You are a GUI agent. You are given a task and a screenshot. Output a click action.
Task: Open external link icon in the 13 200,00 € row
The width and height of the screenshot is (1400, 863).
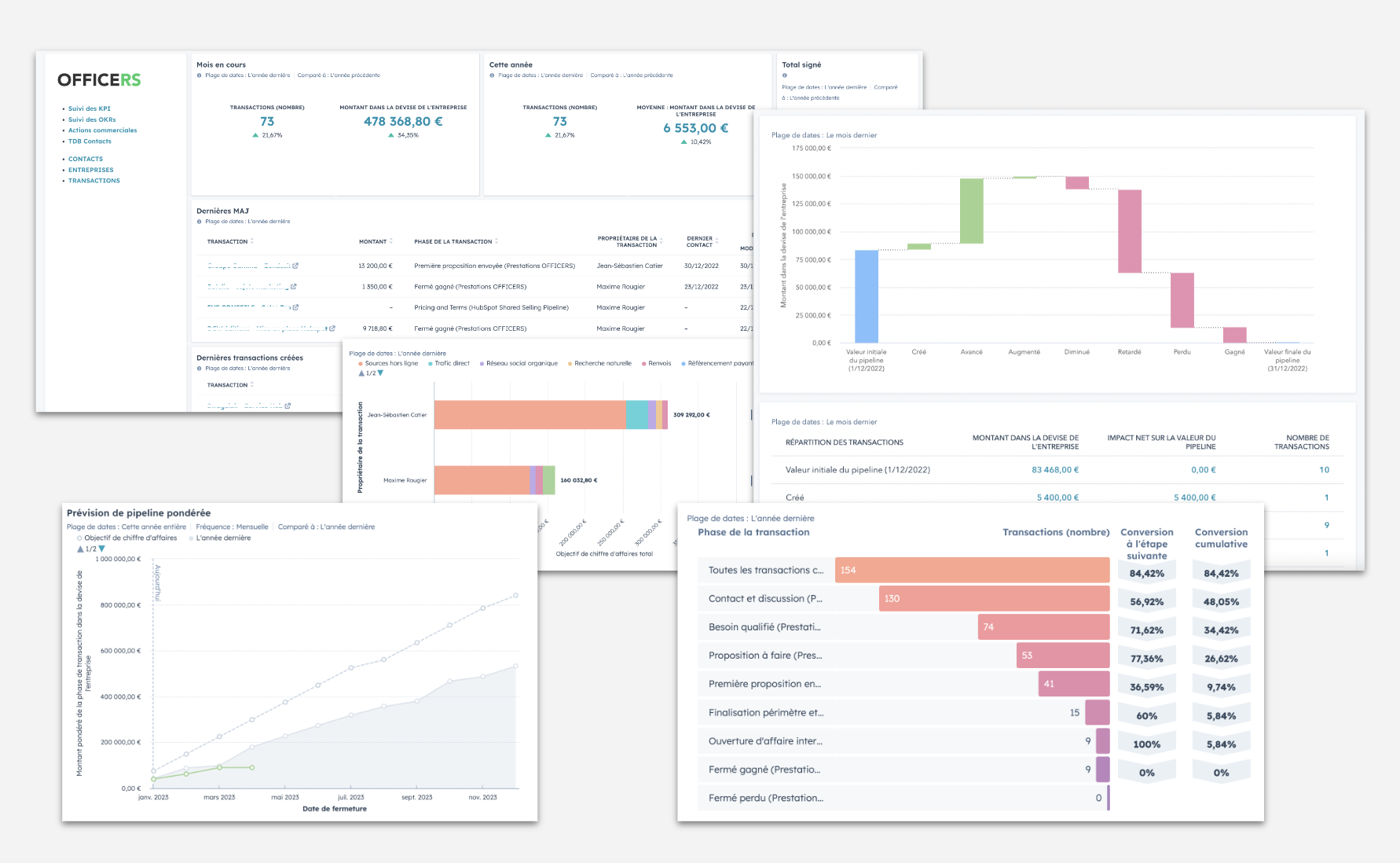pyautogui.click(x=295, y=266)
